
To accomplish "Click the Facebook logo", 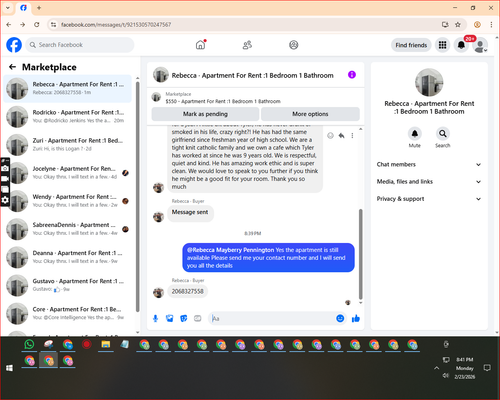I will pyautogui.click(x=14, y=45).
